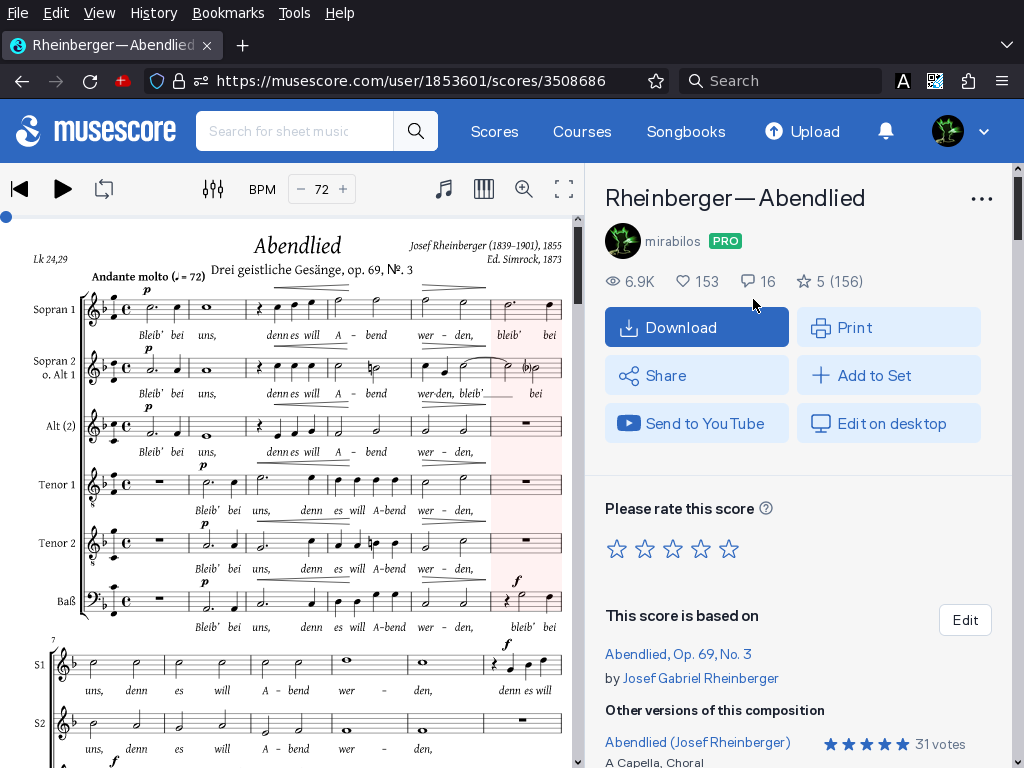The width and height of the screenshot is (1024, 768).
Task: Bookmark this page with star
Action: [x=656, y=81]
